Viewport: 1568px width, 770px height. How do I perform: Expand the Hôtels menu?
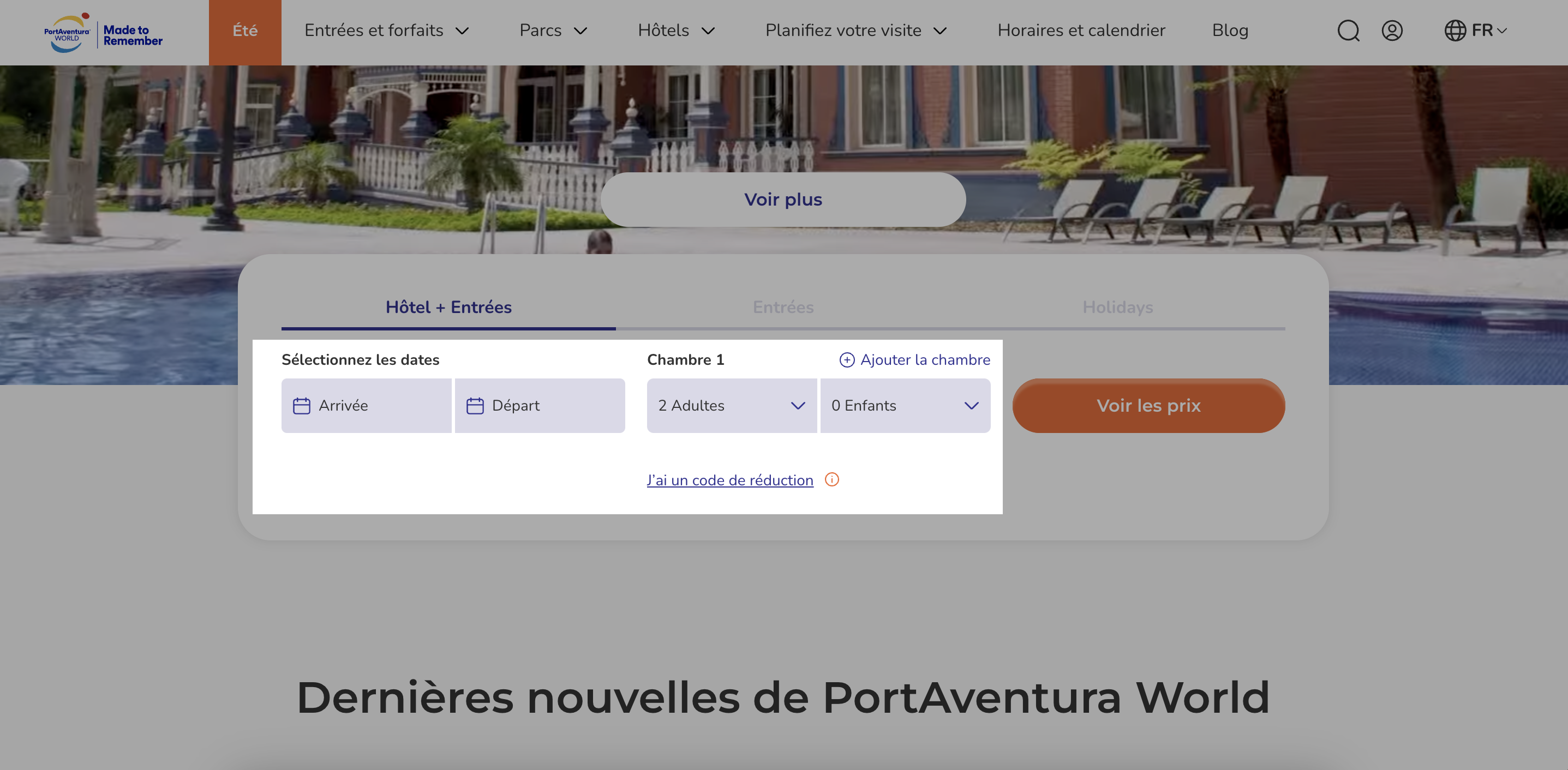pos(677,31)
